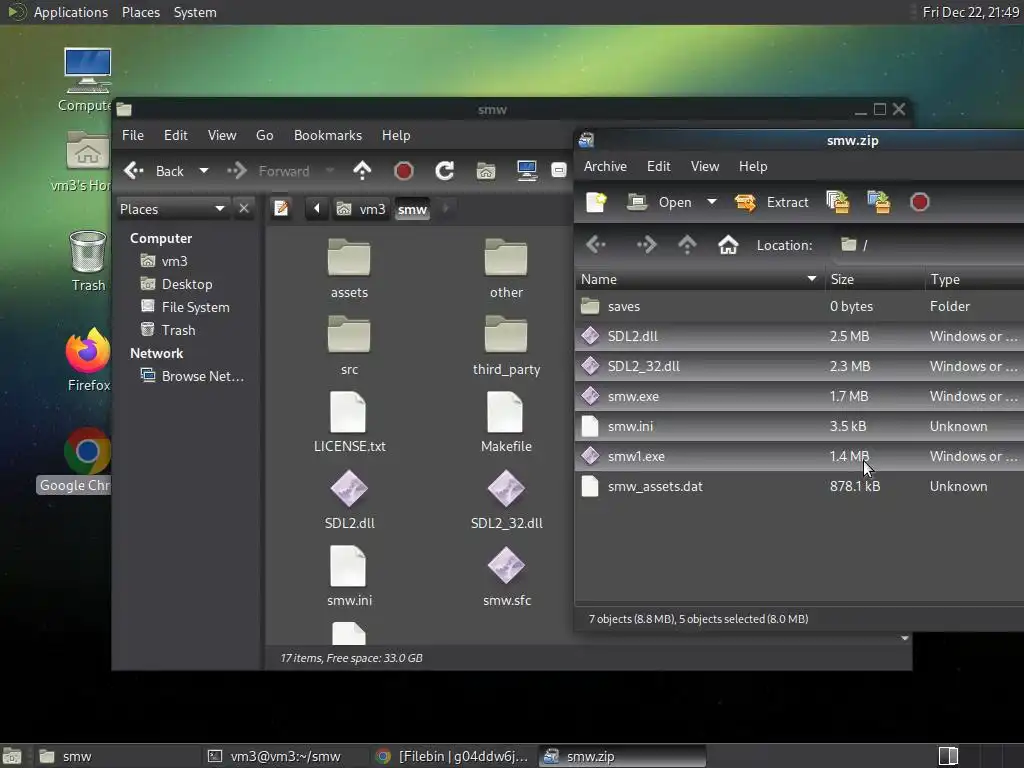Image resolution: width=1024 pixels, height=768 pixels.
Task: Open the File menu in file manager
Action: (x=133, y=135)
